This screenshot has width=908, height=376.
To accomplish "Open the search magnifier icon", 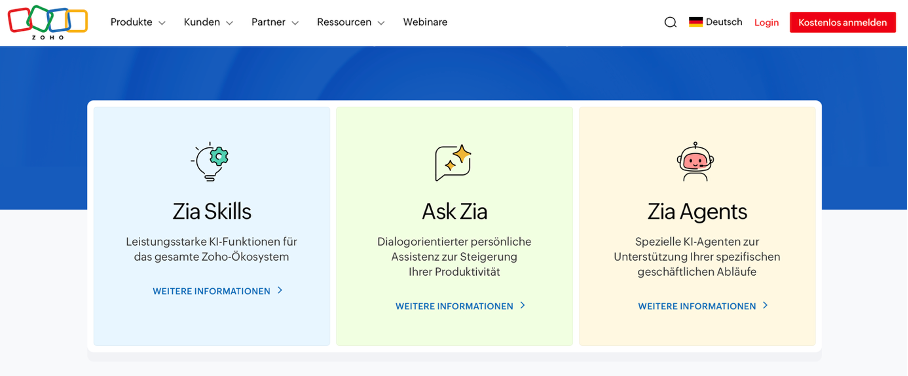I will pyautogui.click(x=670, y=23).
